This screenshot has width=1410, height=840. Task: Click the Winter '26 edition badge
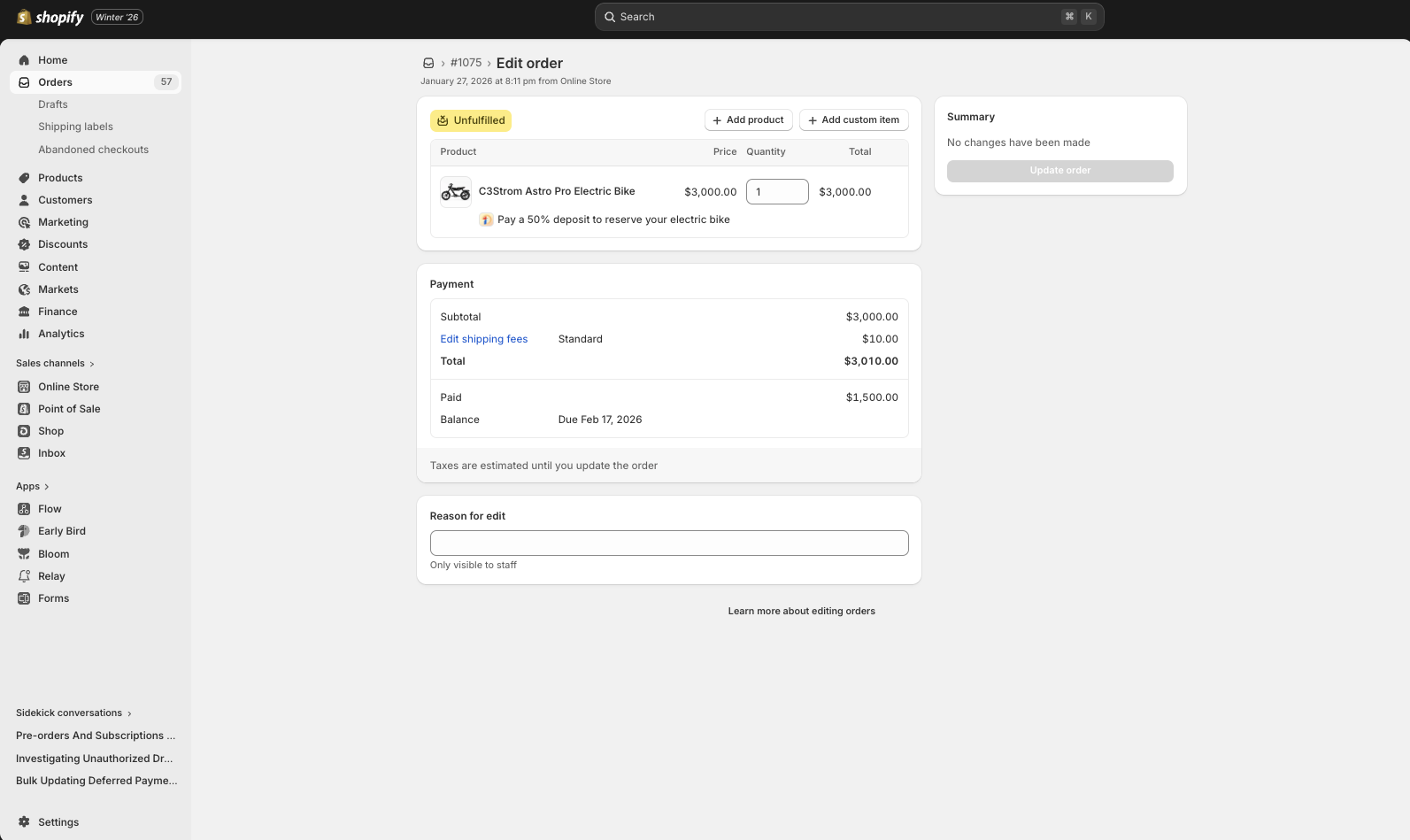pos(117,17)
